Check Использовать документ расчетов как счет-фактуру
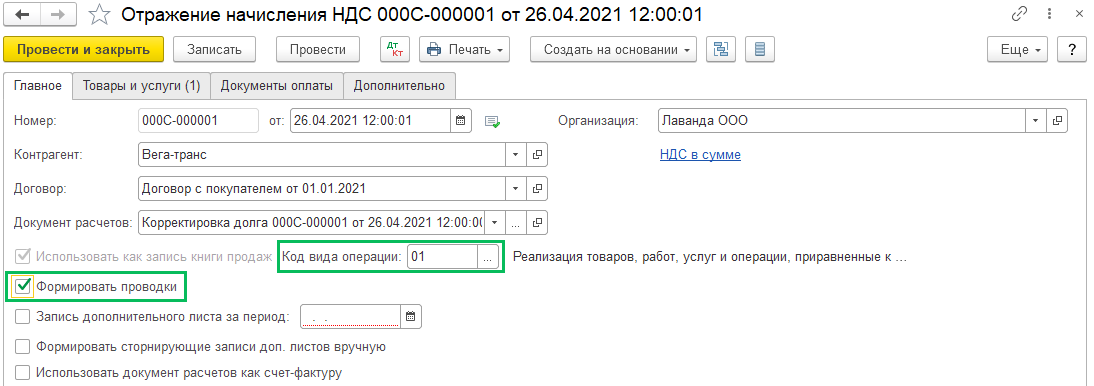This screenshot has width=1094, height=386. pyautogui.click(x=23, y=372)
